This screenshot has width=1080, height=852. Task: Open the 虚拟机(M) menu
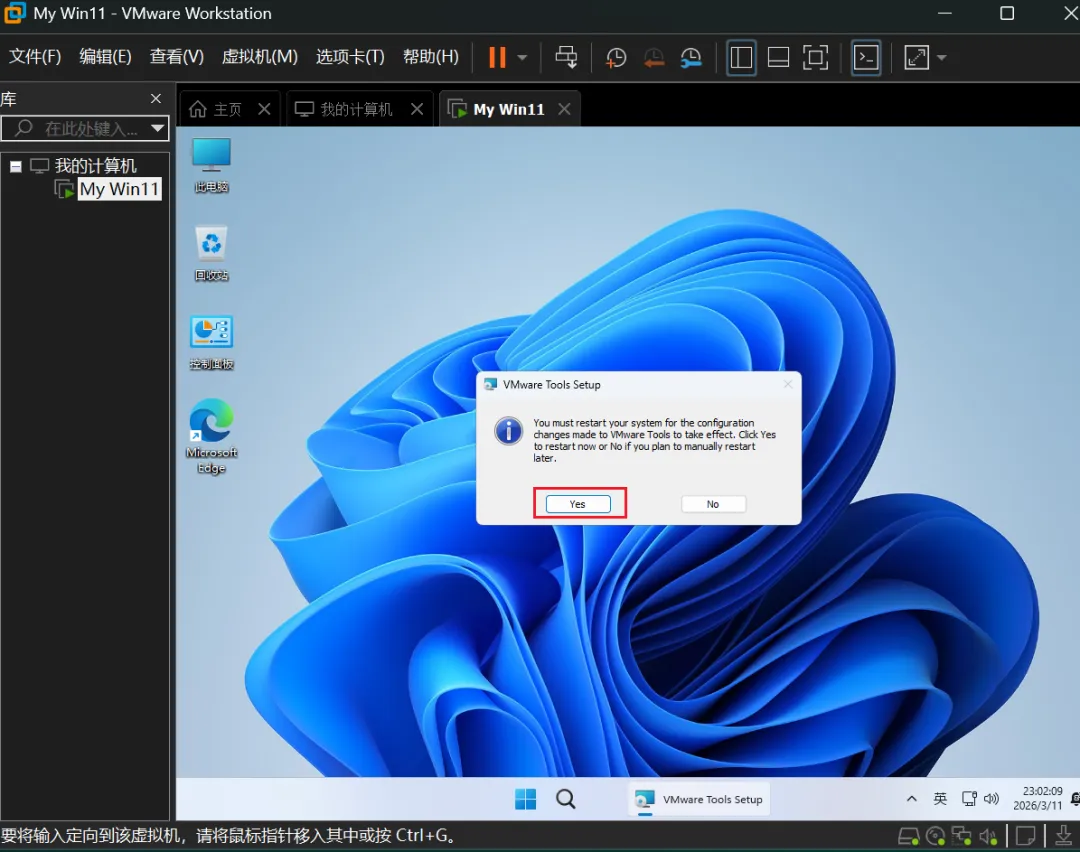pos(260,56)
